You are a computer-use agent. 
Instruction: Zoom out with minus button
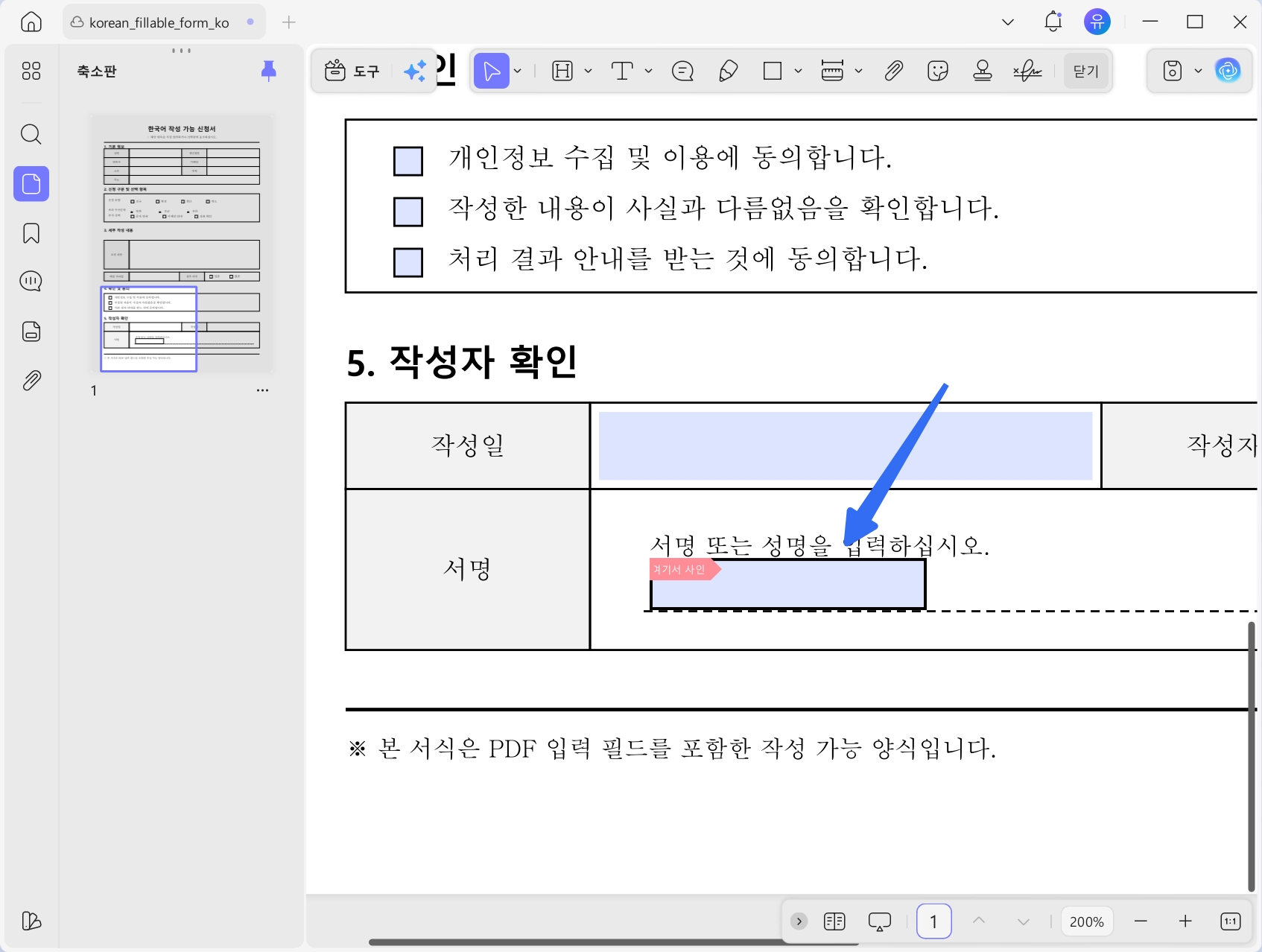(x=1141, y=921)
